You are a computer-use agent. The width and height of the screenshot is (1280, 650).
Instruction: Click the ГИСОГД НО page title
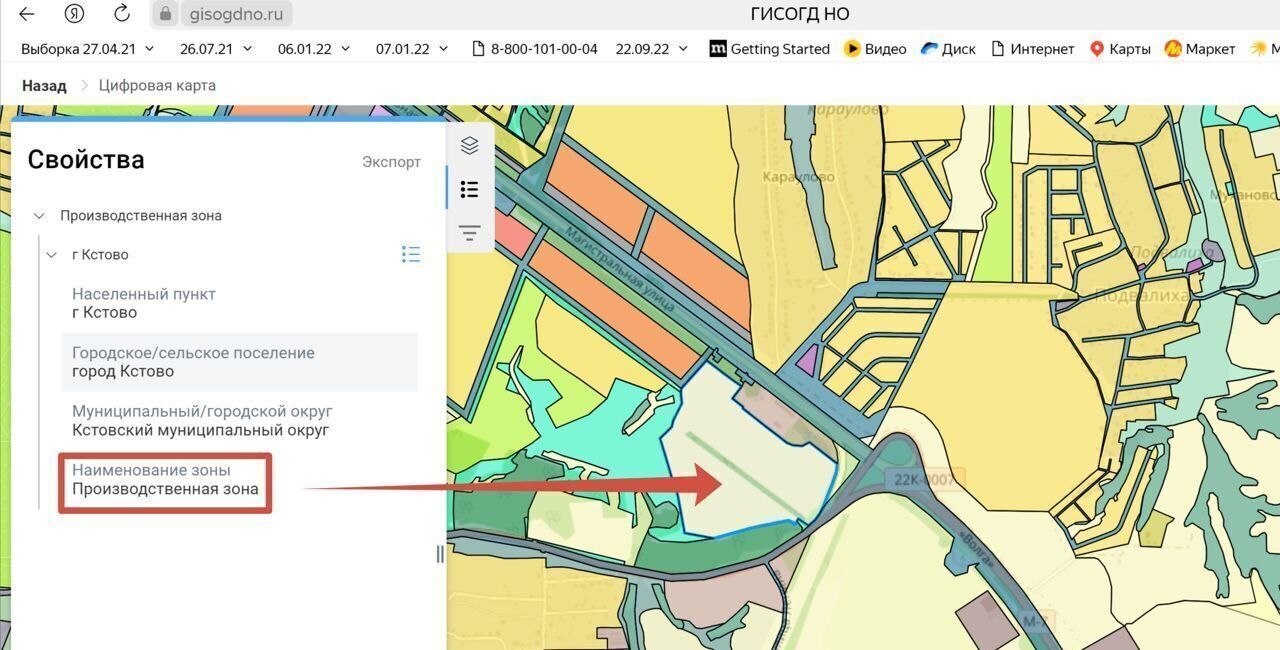799,14
